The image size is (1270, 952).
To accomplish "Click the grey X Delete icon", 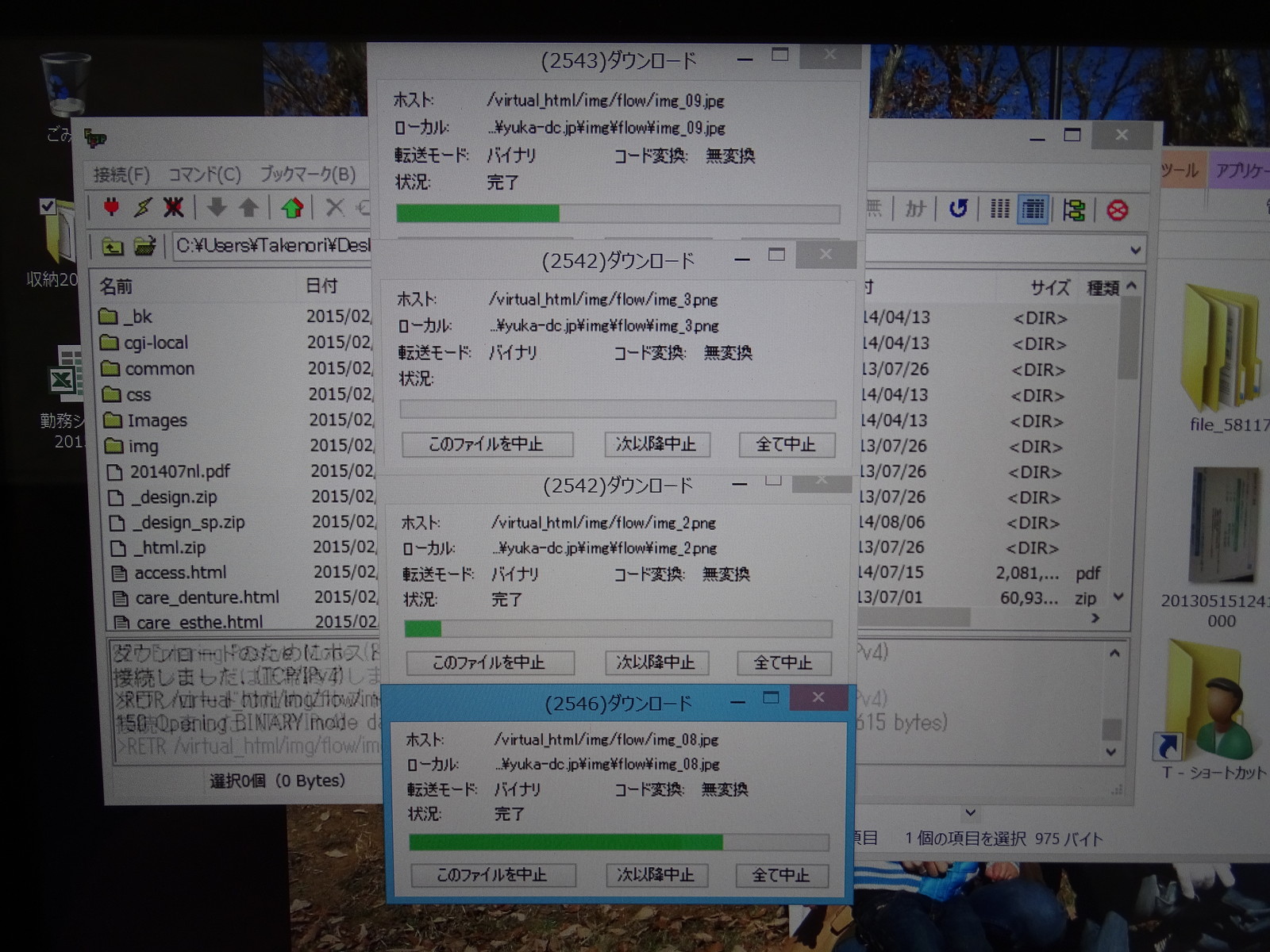I will coord(335,208).
